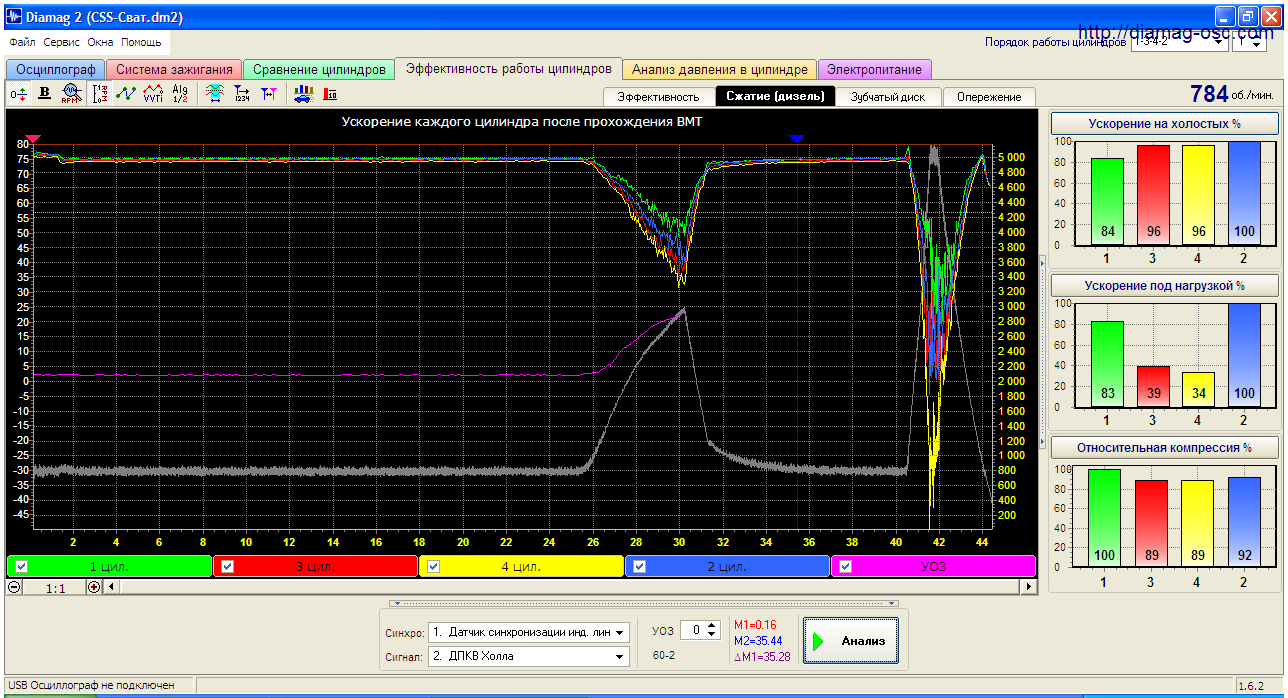Click the ΔM1=35.28 value
1288x698 pixels.
761,657
